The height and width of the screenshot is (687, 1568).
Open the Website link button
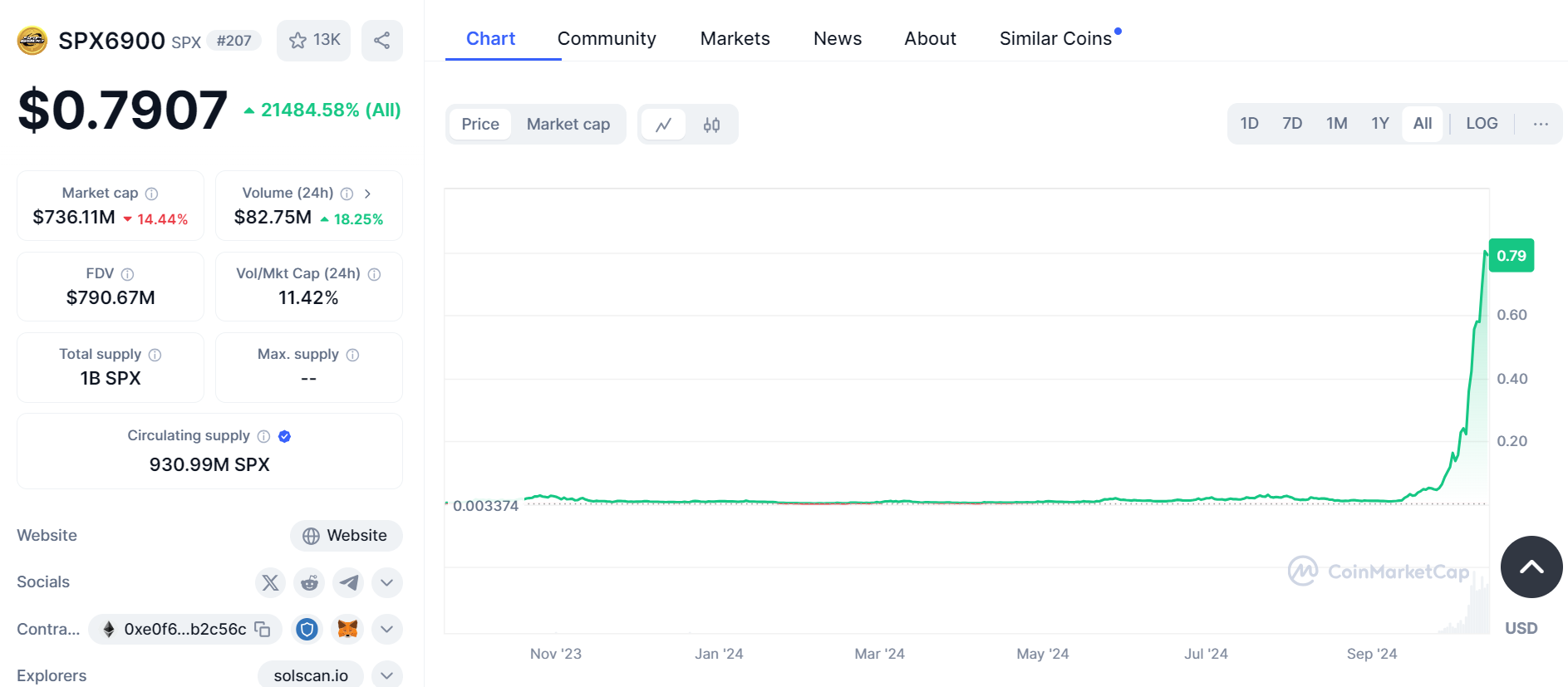[x=347, y=536]
